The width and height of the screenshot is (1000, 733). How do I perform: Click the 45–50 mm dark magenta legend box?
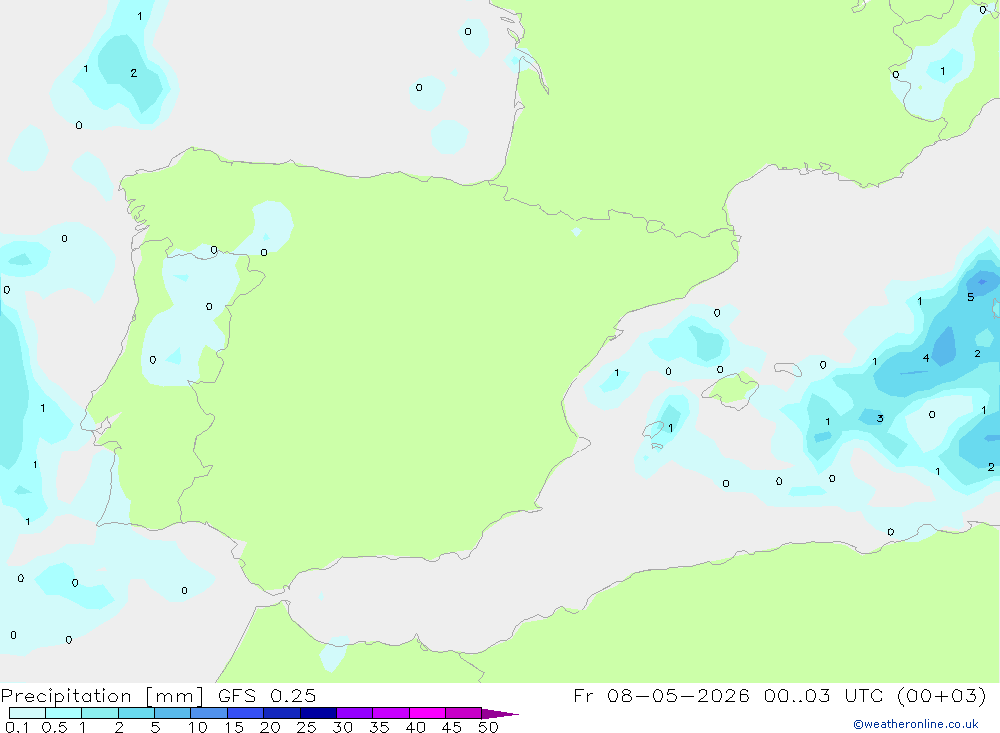[x=464, y=713]
